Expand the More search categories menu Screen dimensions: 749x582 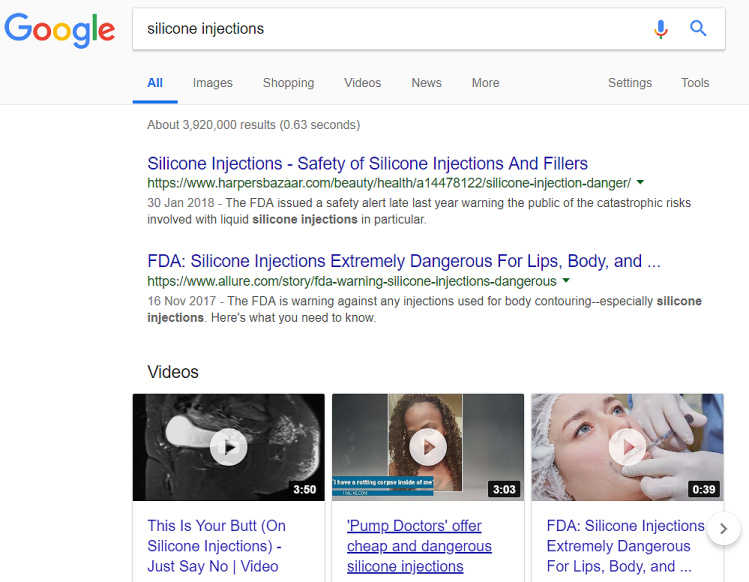tap(485, 83)
